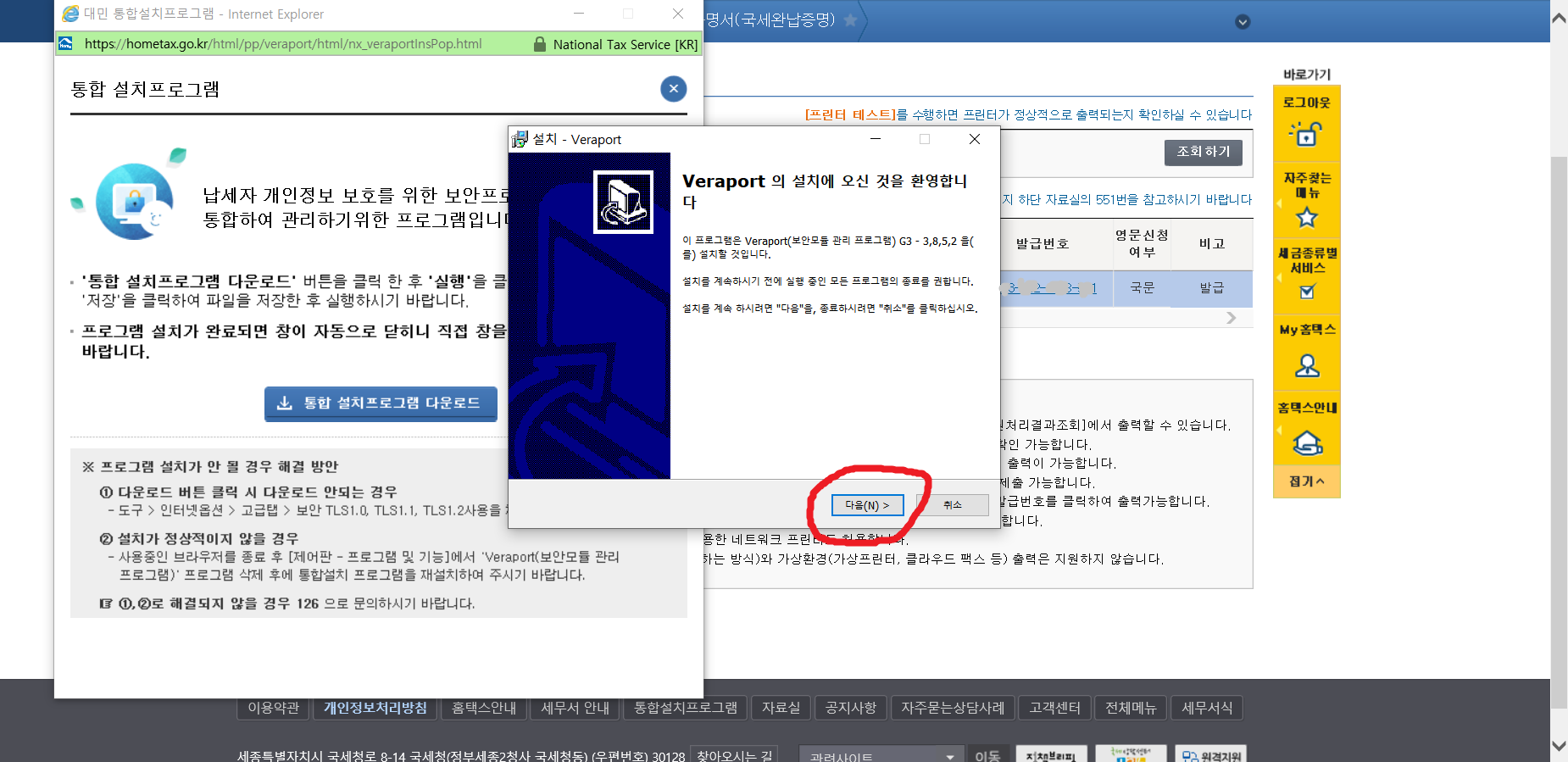
Task: Open the blurred 발급번호 link in table row
Action: [1052, 288]
